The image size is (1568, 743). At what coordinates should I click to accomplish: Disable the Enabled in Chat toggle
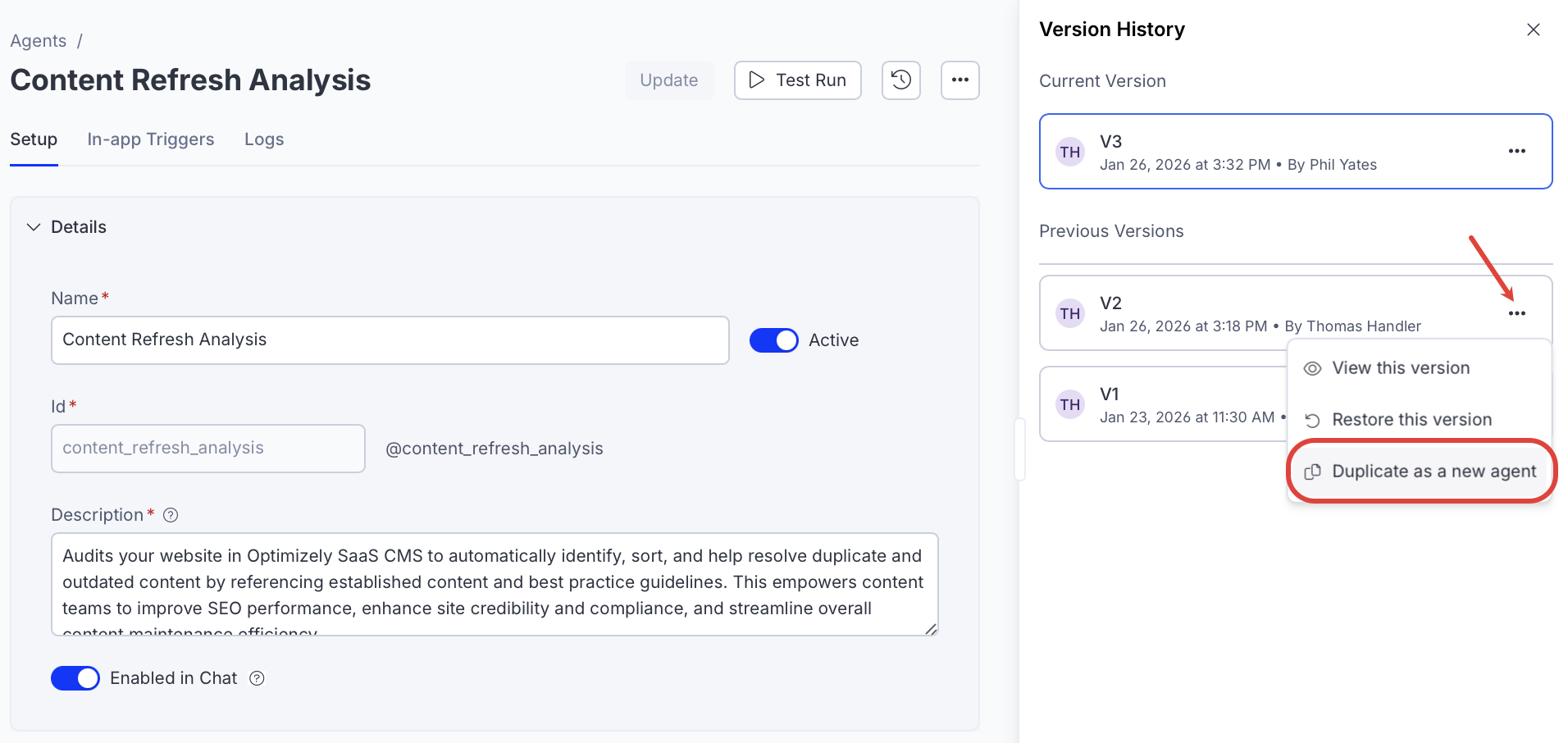click(75, 678)
